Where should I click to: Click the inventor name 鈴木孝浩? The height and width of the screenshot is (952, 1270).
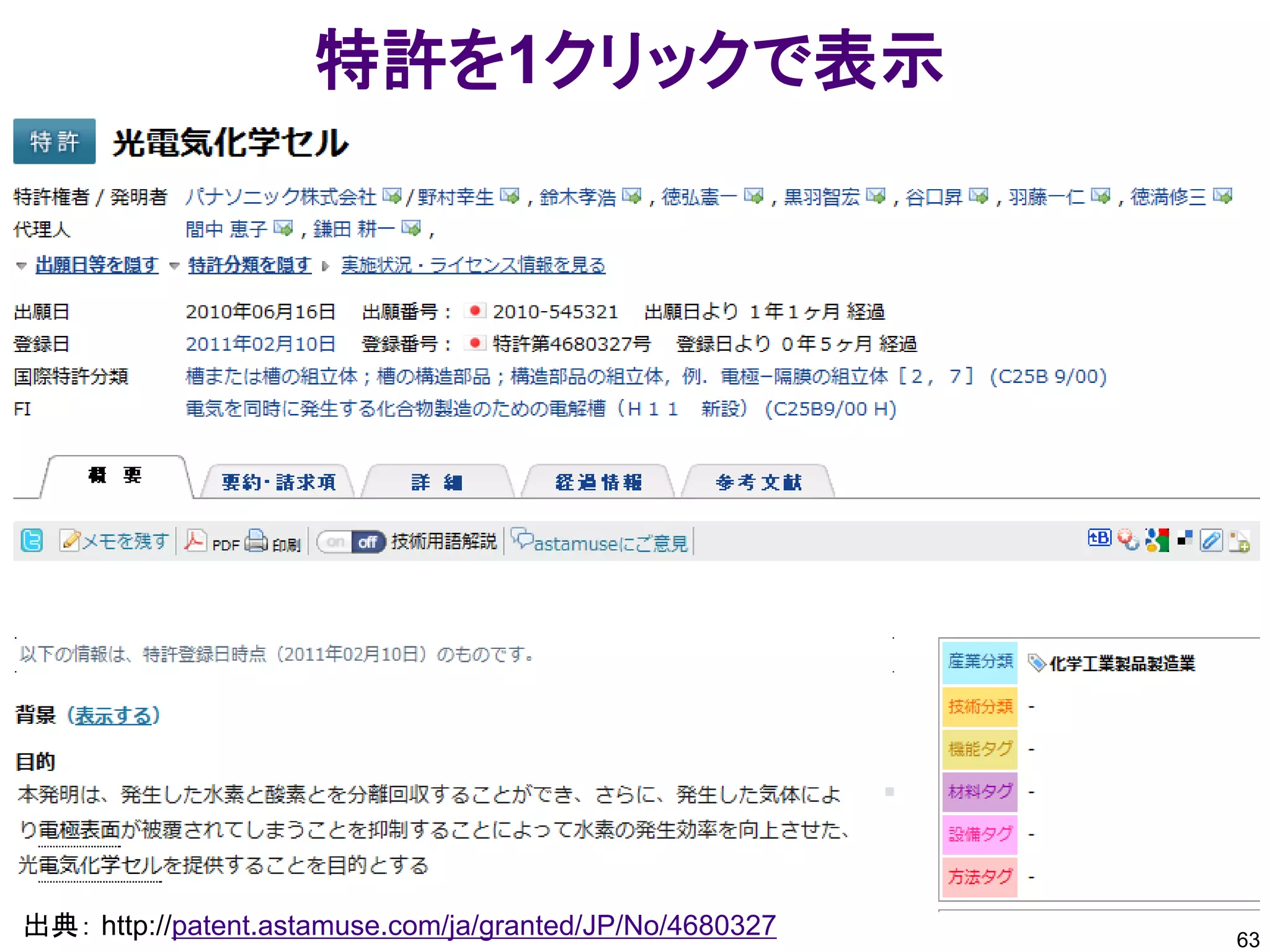pos(578,197)
